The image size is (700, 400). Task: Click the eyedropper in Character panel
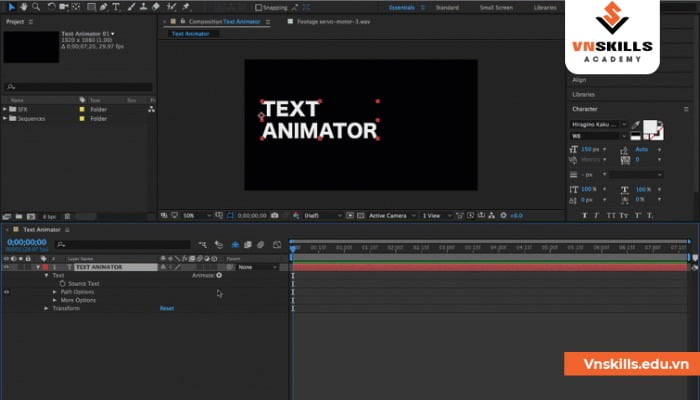coord(635,125)
